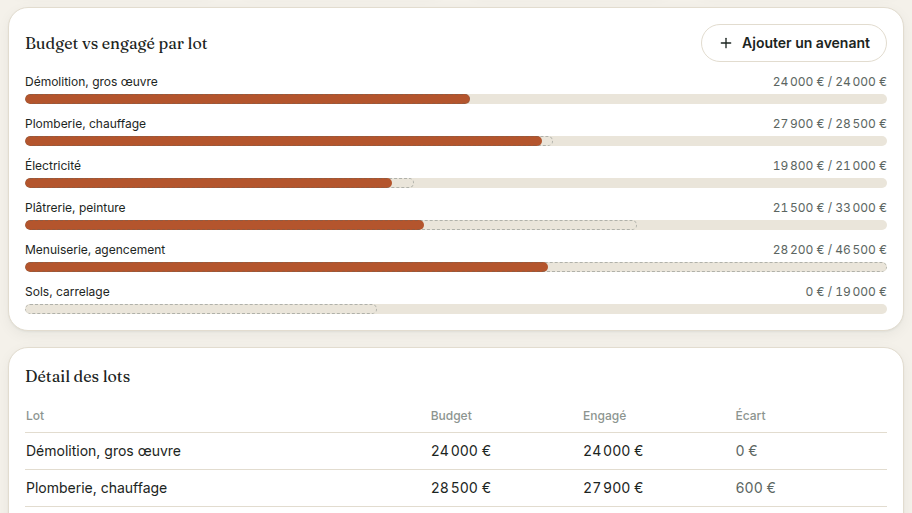Image resolution: width=912 pixels, height=513 pixels.
Task: Click the Budget column header
Action: pyautogui.click(x=451, y=416)
